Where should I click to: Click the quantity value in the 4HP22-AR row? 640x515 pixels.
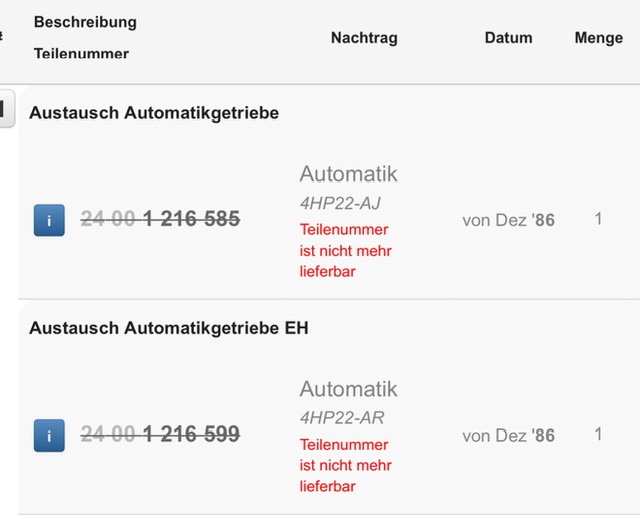[598, 434]
